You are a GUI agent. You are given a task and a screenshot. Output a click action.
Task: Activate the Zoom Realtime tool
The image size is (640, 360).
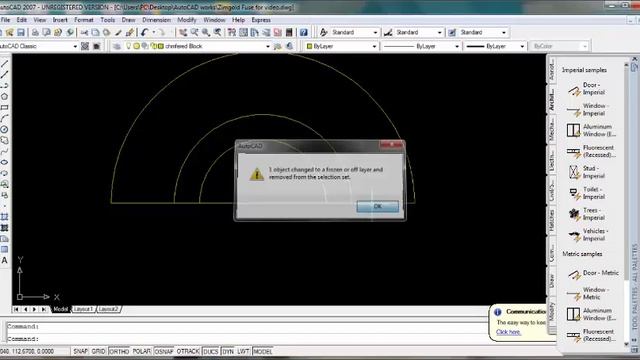(194, 32)
